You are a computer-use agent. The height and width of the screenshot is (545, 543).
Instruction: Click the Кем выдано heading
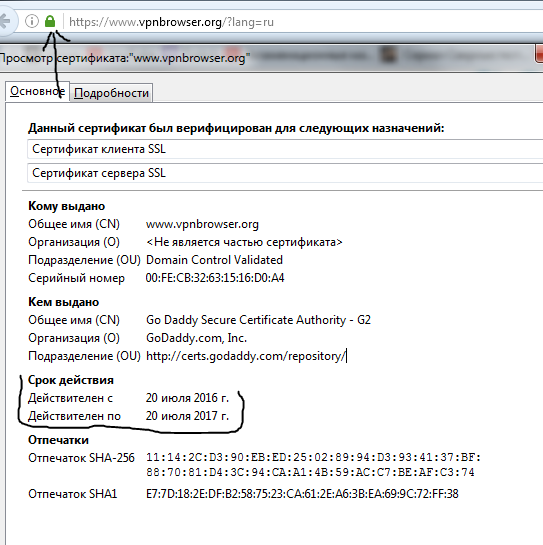63,302
